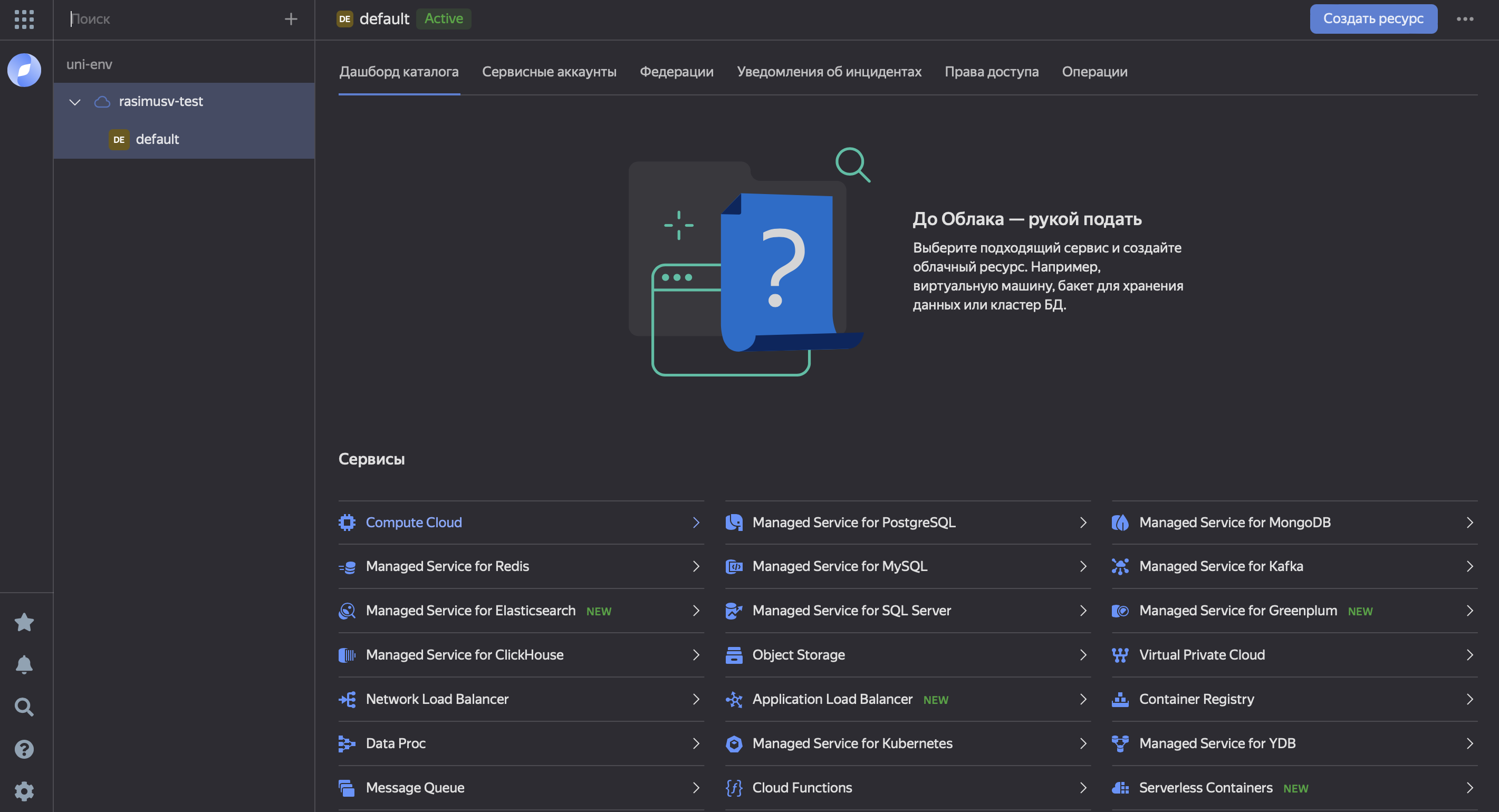Switch to Федерации tab
Viewport: 1499px width, 812px height.
pyautogui.click(x=676, y=72)
